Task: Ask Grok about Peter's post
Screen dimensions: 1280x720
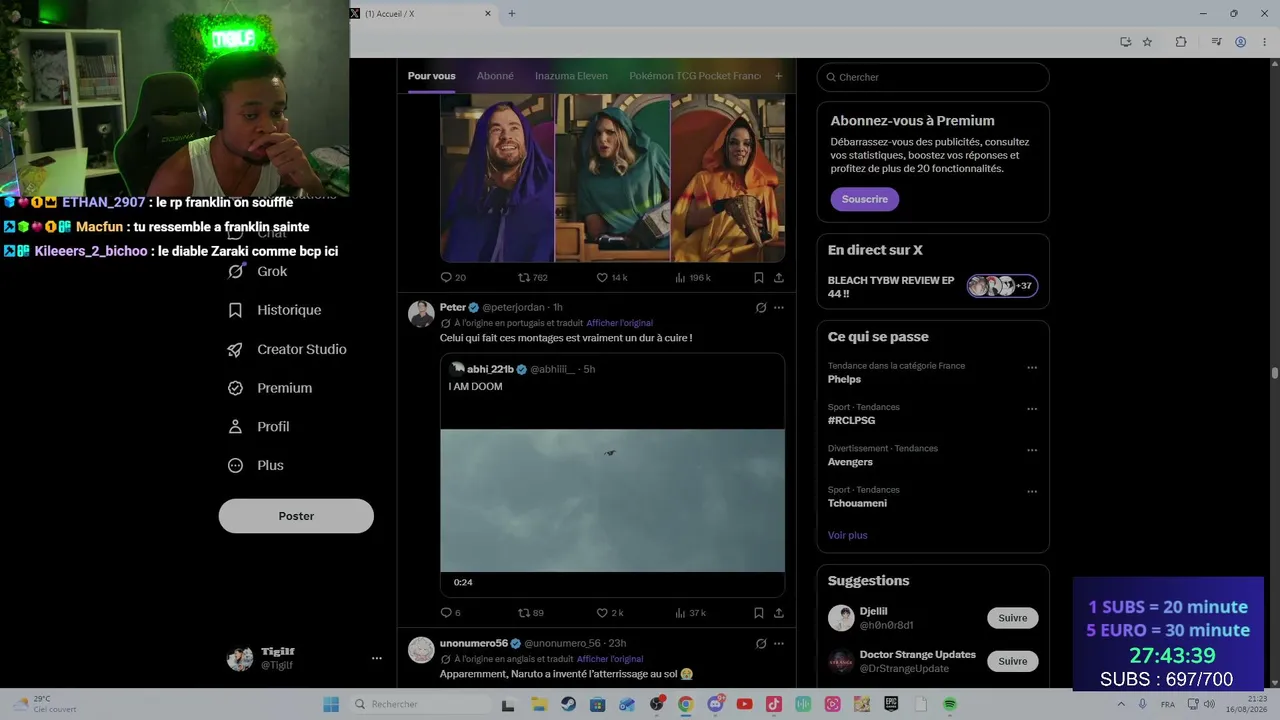Action: pos(761,308)
